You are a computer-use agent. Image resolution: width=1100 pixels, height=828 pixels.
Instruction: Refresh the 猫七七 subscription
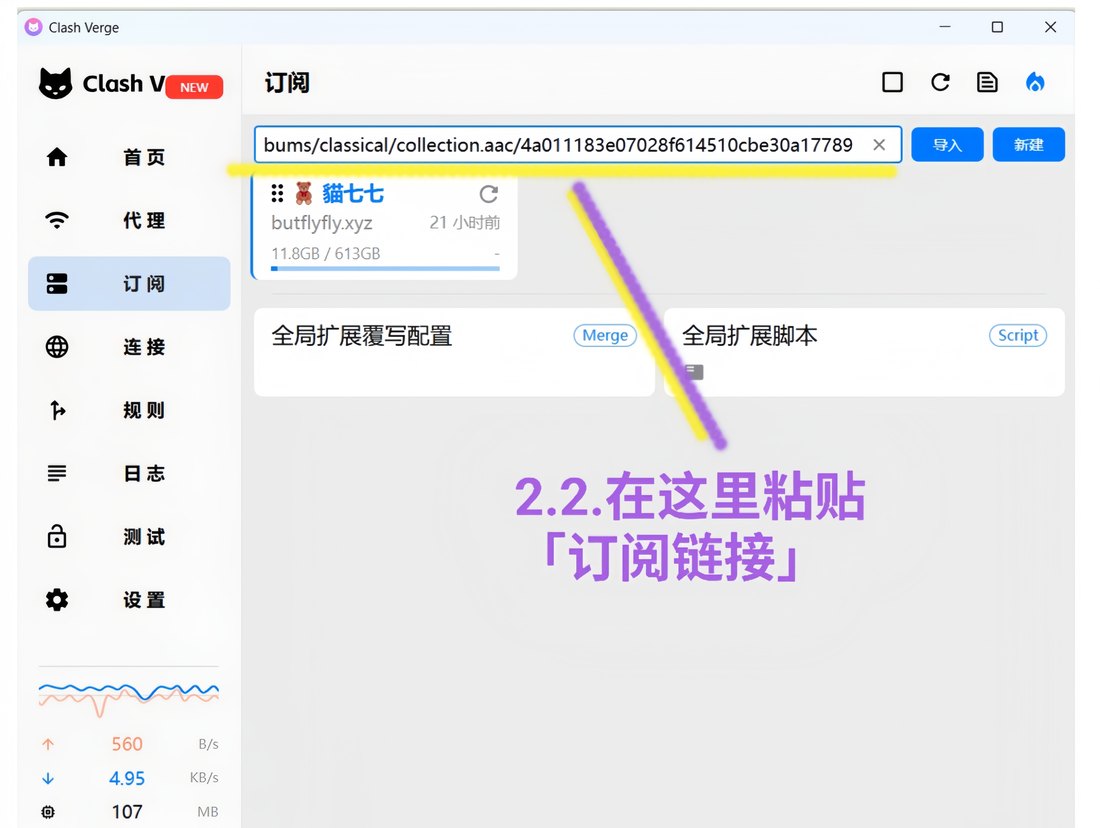489,194
